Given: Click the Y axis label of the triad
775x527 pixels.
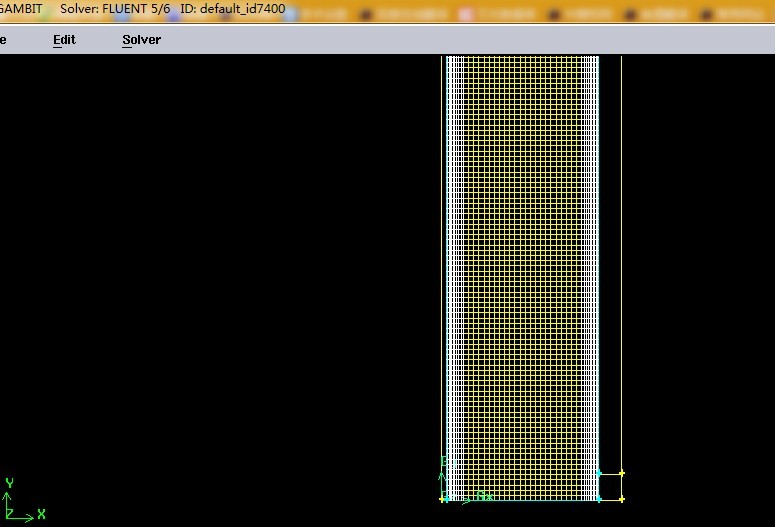Looking at the screenshot, I should point(8,482).
